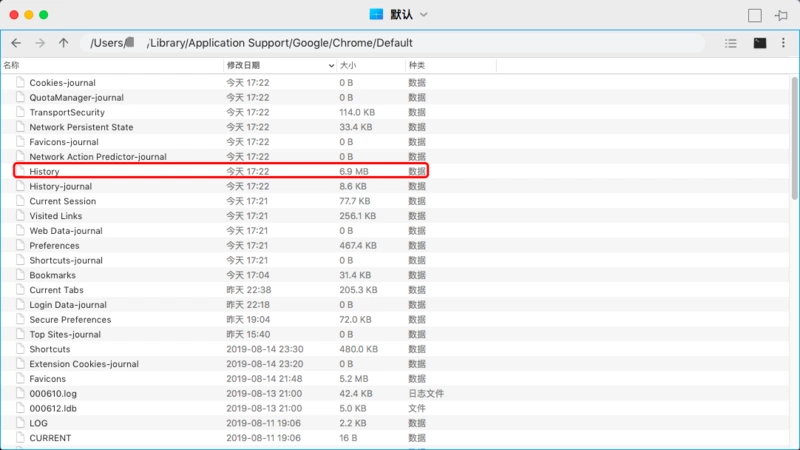Navigate up to parent folder
This screenshot has height=450, width=800.
coord(63,43)
